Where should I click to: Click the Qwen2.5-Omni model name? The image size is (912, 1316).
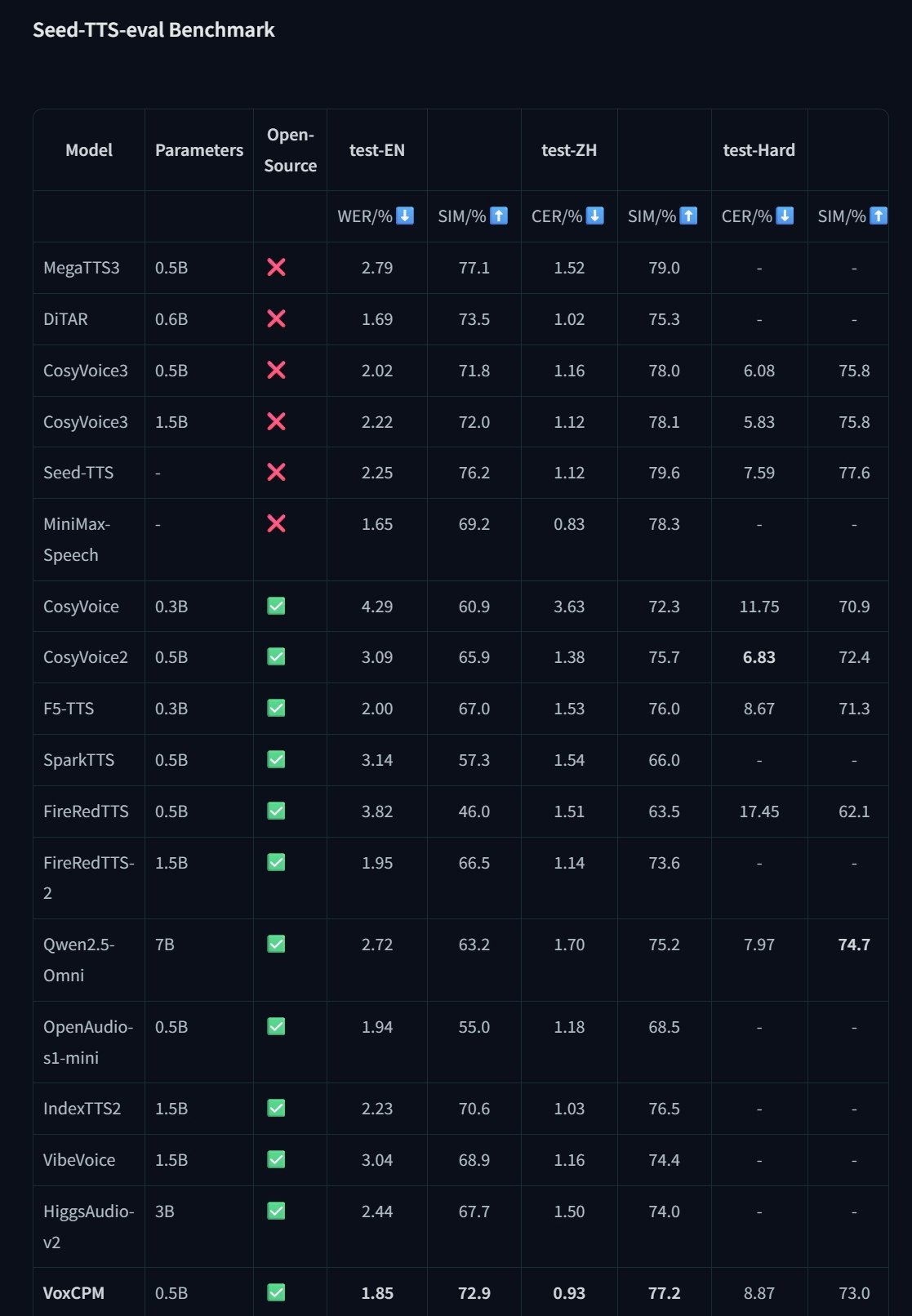79,960
